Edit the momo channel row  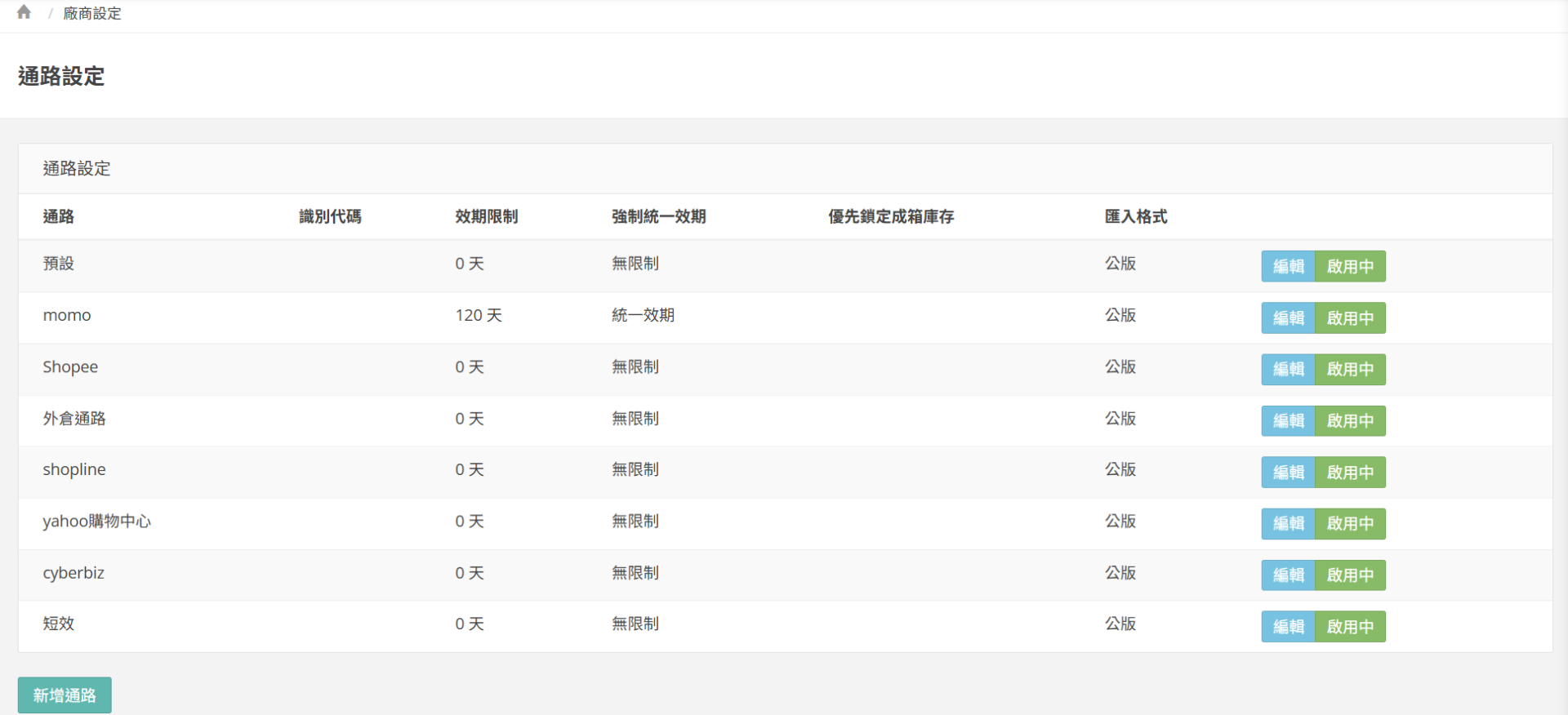pos(1288,318)
